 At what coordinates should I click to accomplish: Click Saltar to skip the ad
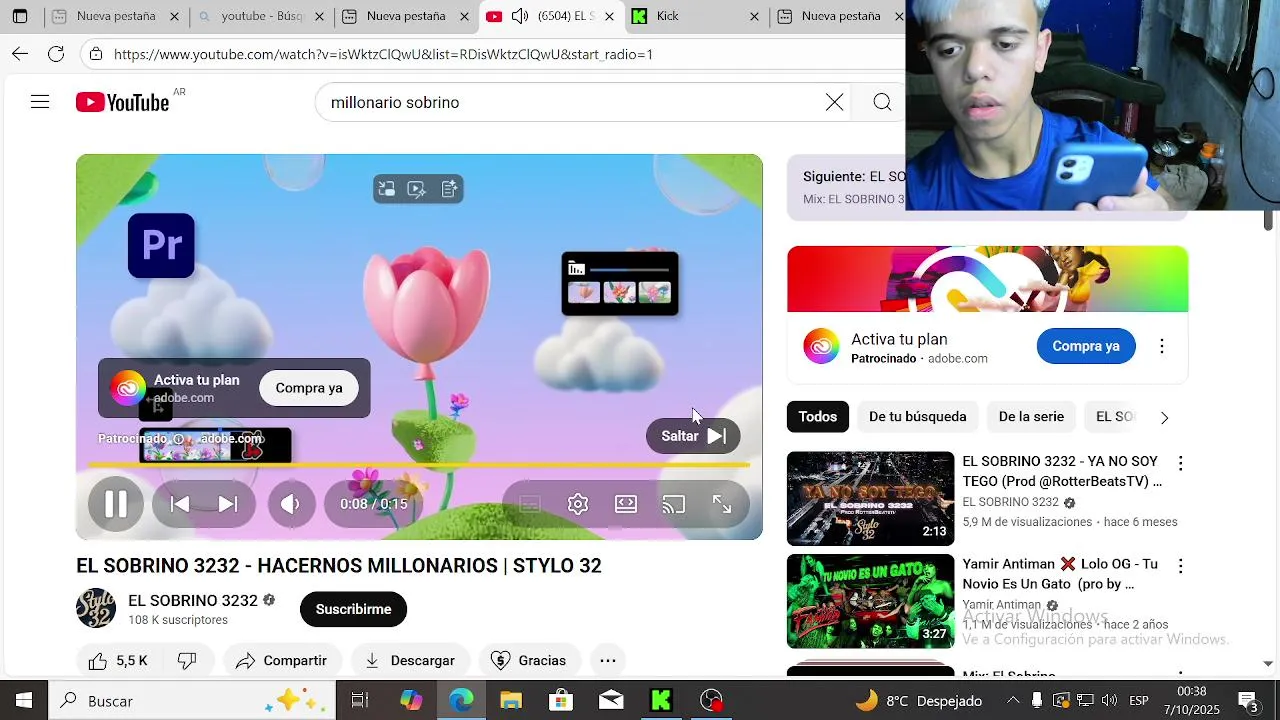click(x=693, y=436)
